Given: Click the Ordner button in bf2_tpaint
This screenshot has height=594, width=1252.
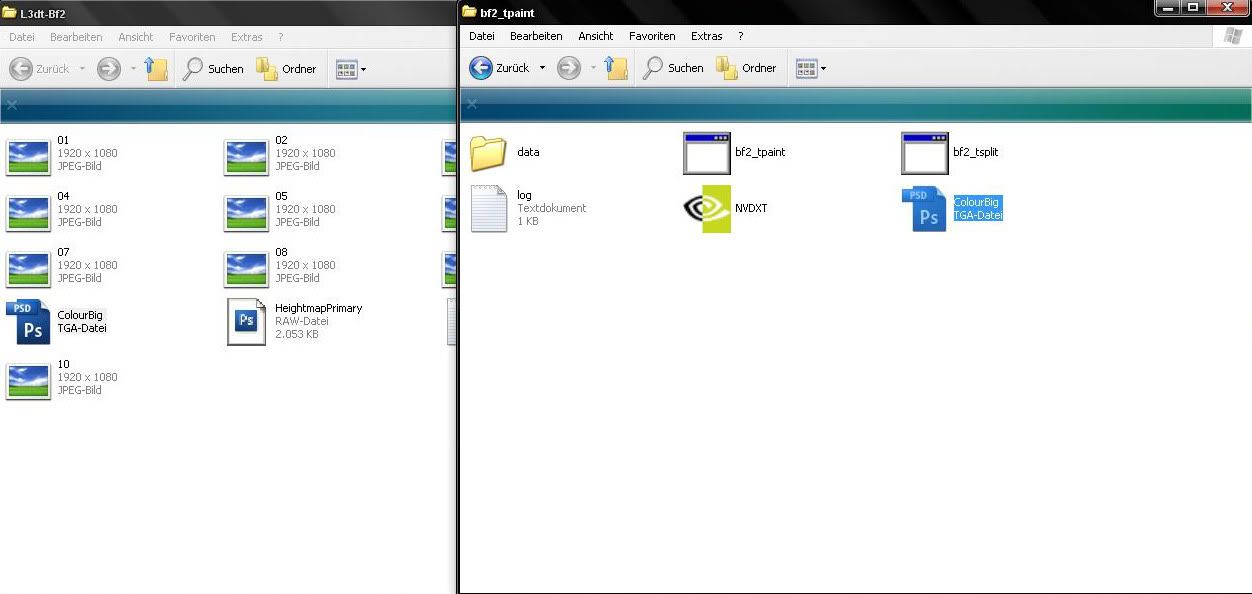Looking at the screenshot, I should pyautogui.click(x=746, y=68).
